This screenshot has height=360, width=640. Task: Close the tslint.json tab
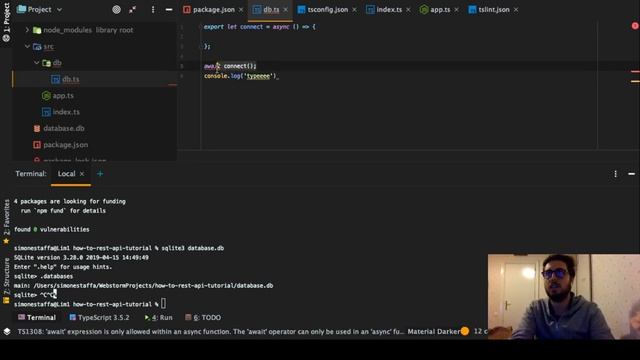coord(516,9)
